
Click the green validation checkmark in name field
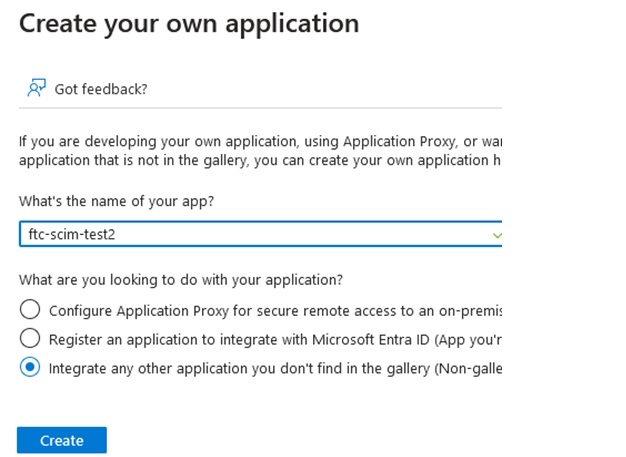click(497, 235)
